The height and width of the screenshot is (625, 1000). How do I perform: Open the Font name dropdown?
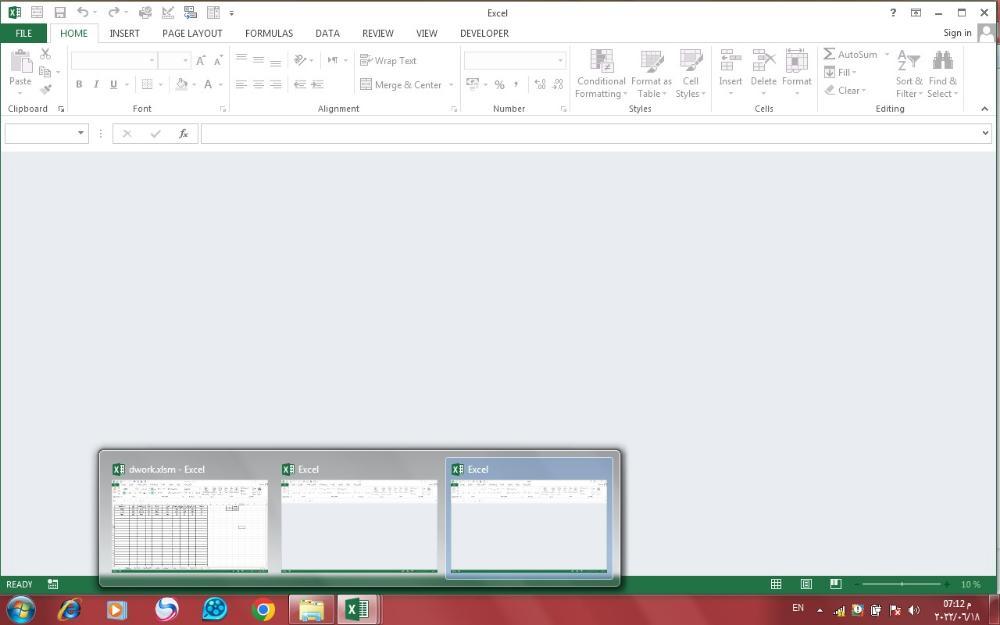click(x=152, y=61)
